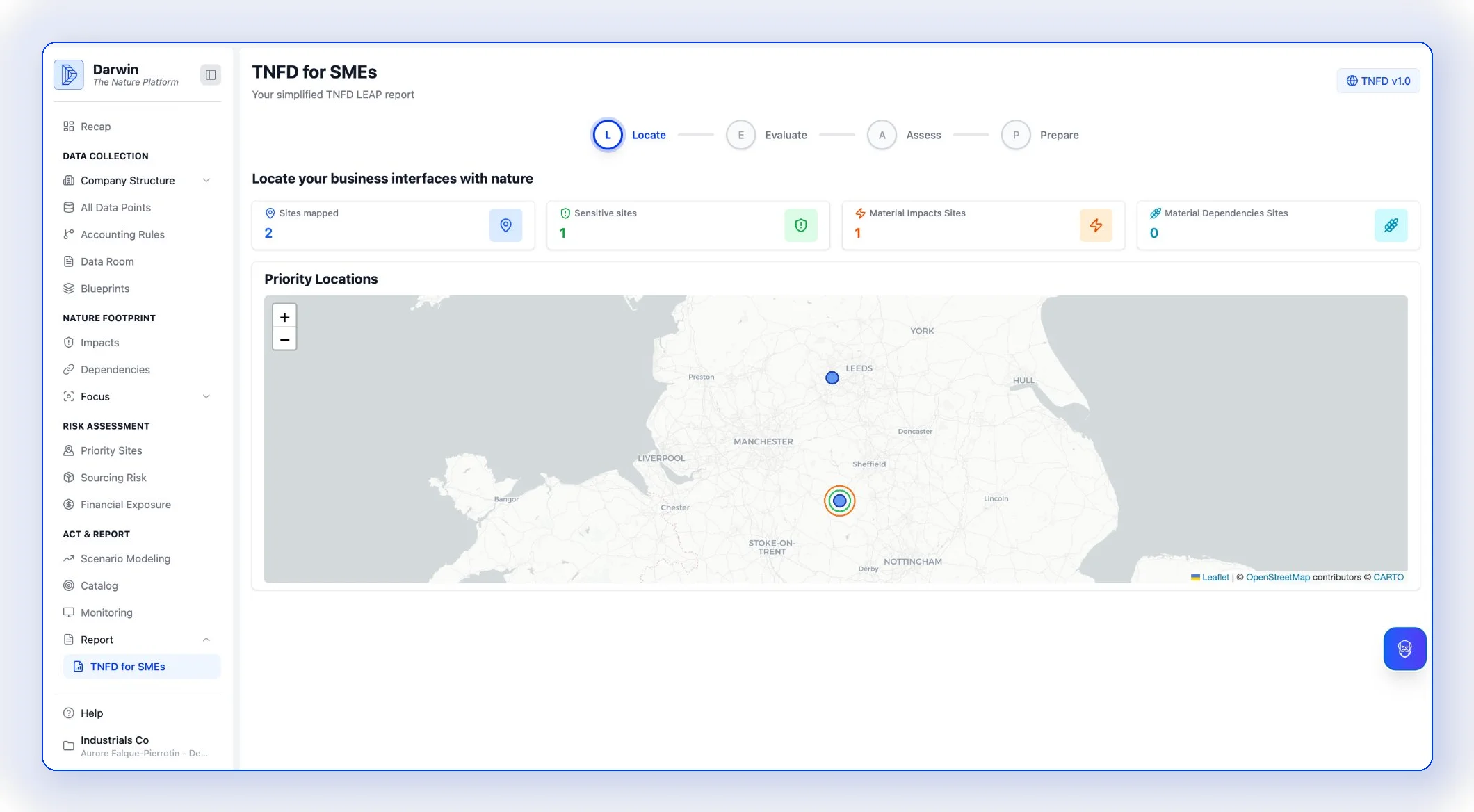Zoom in using the map plus control
Image resolution: width=1474 pixels, height=812 pixels.
pos(284,317)
